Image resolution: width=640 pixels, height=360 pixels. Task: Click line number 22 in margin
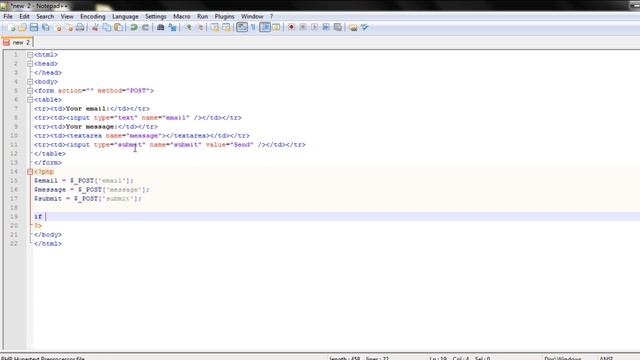point(14,244)
